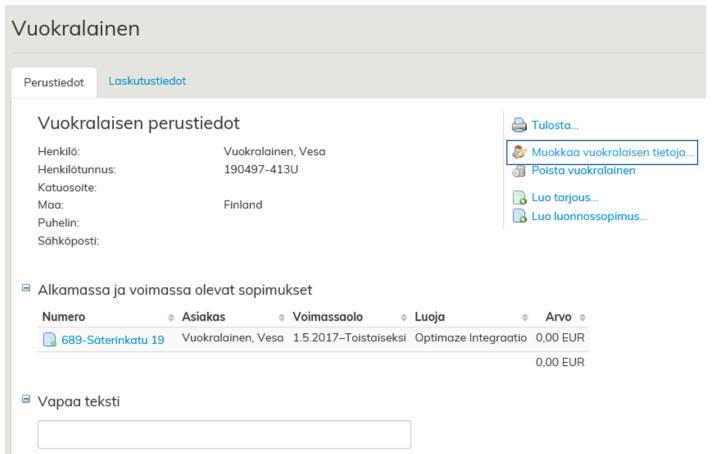724x454 pixels.
Task: Collapse the Vapaa teksti section
Action: pos(26,400)
